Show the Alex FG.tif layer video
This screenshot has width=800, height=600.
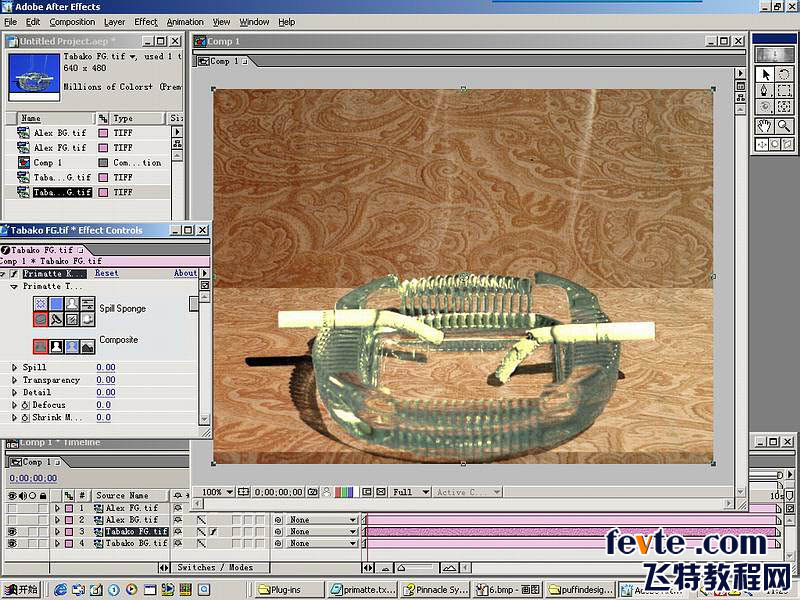point(12,508)
